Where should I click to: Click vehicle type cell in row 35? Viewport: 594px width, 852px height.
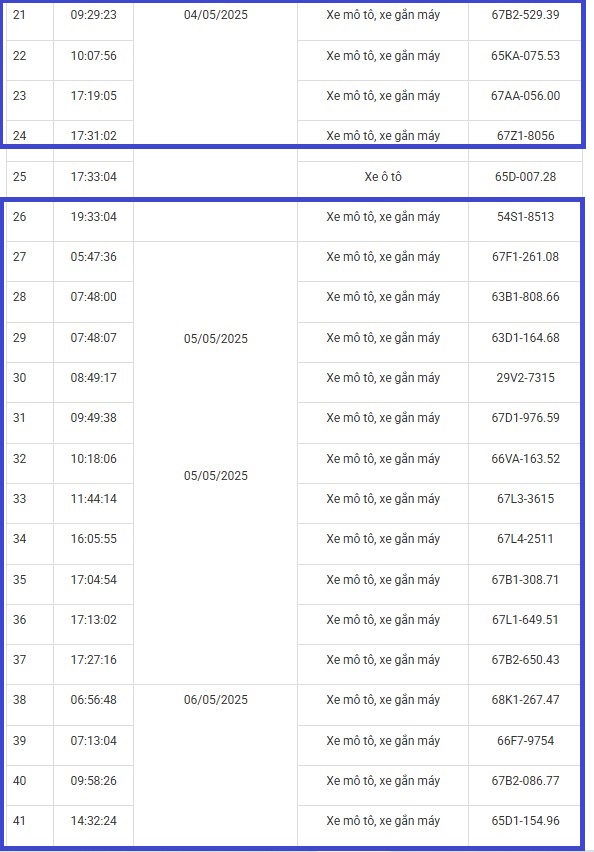(x=383, y=580)
